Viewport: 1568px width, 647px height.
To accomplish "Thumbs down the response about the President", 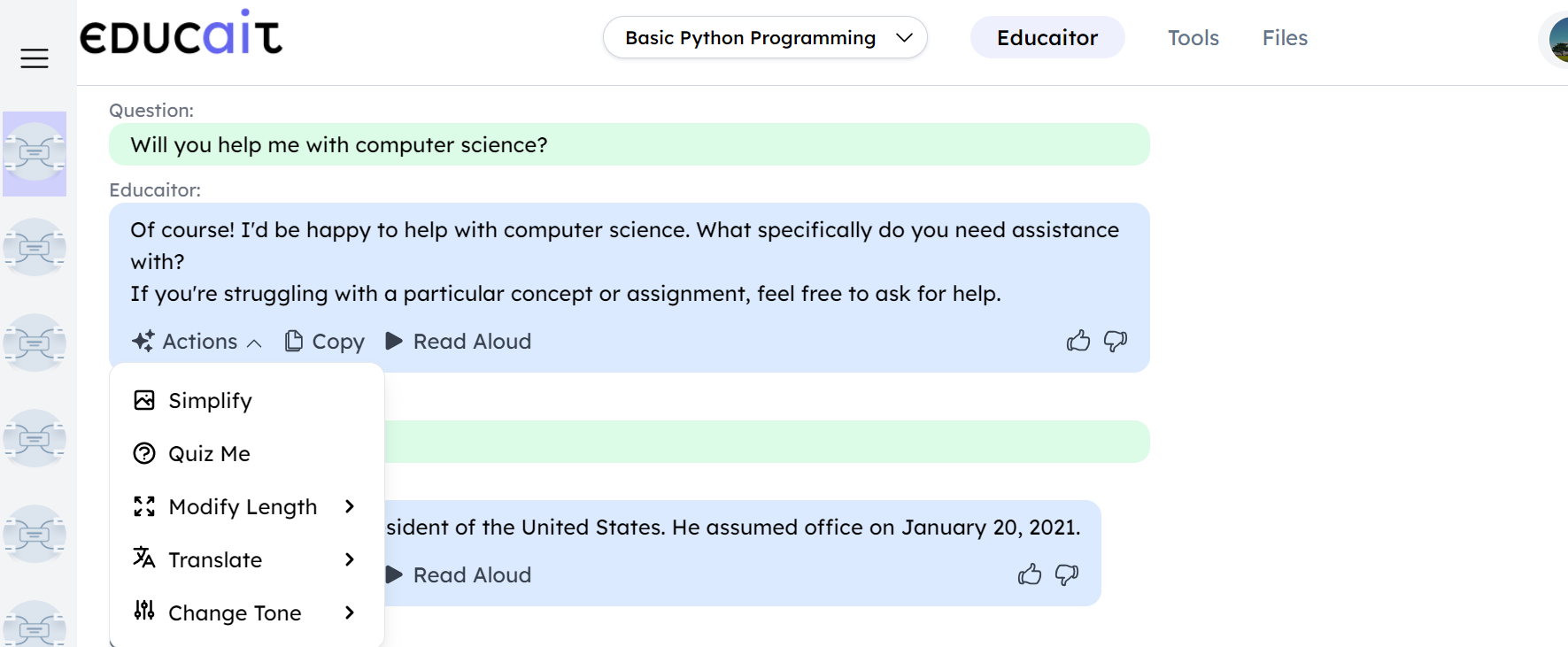I will coord(1066,574).
